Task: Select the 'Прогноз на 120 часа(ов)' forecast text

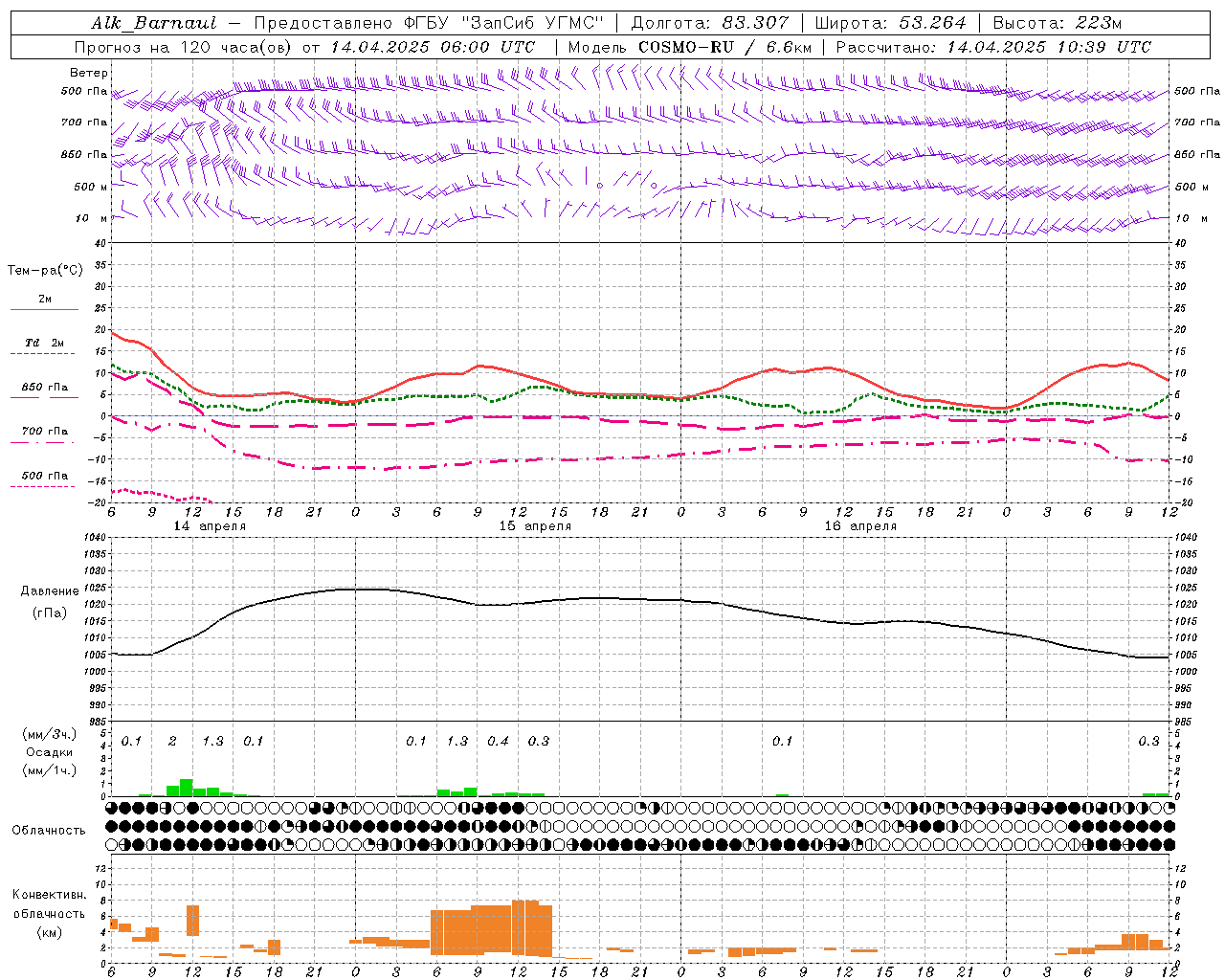Action: coord(184,47)
